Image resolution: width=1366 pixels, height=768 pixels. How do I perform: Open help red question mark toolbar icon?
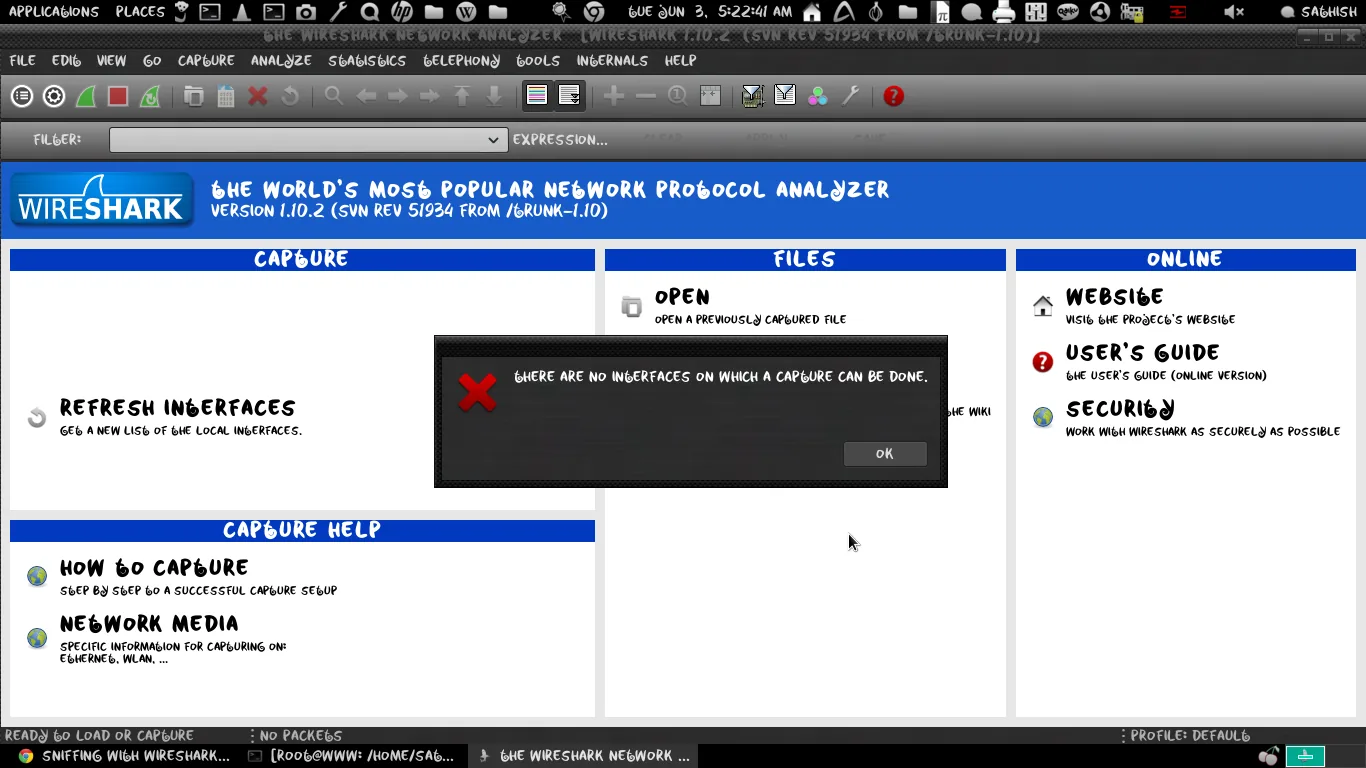click(894, 96)
